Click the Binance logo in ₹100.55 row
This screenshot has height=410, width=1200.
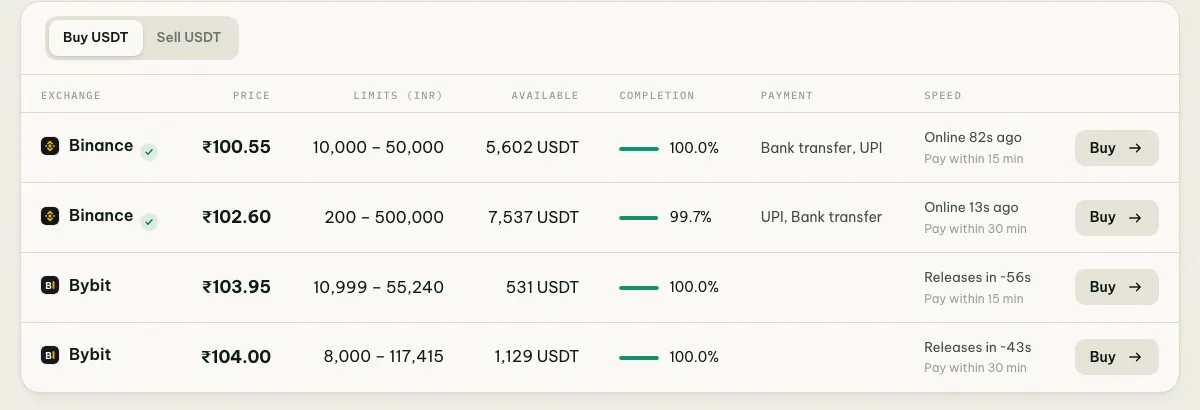50,146
